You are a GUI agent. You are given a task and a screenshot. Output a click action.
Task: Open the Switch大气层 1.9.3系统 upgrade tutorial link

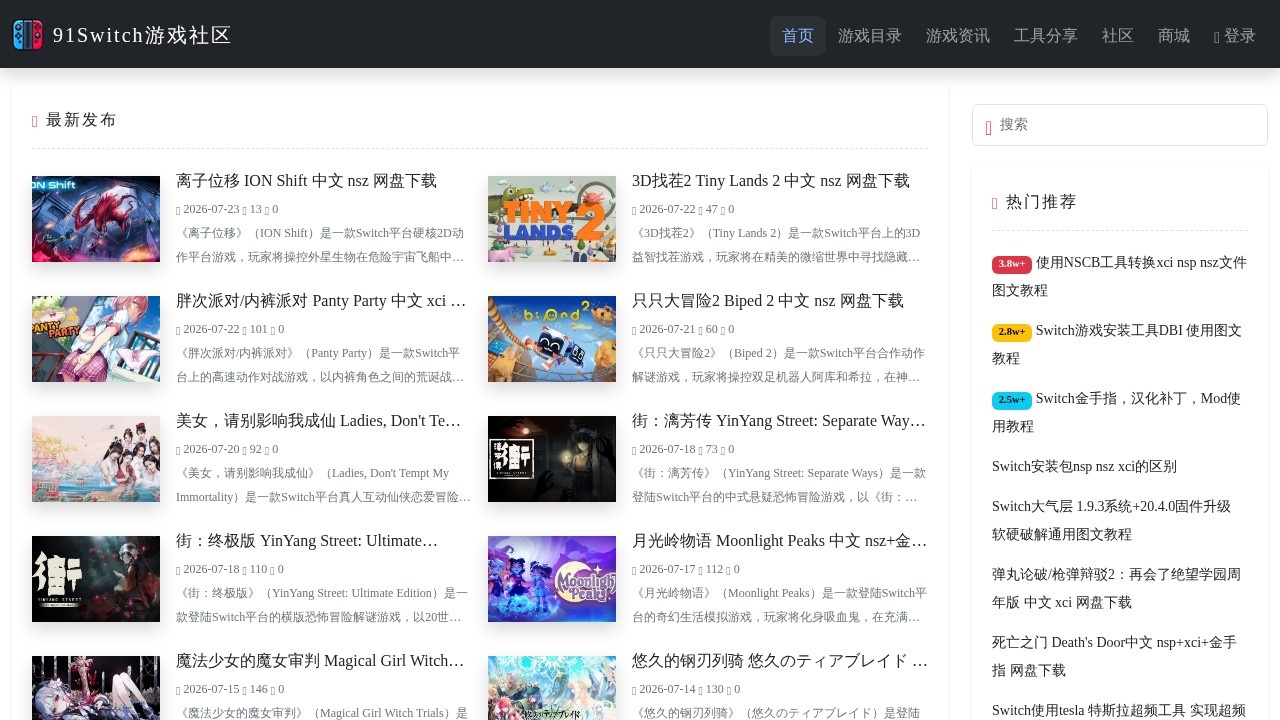[x=1112, y=520]
